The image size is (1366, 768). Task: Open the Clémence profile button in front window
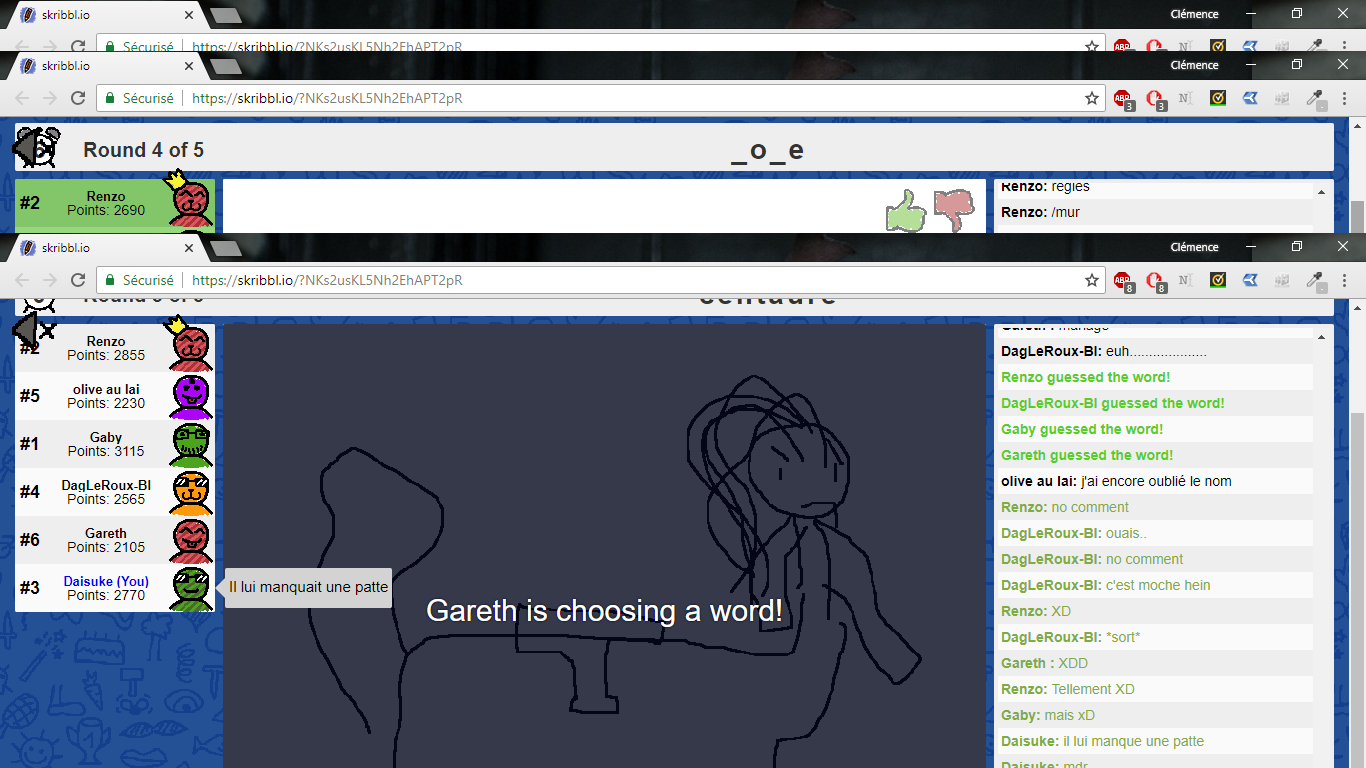(1194, 247)
